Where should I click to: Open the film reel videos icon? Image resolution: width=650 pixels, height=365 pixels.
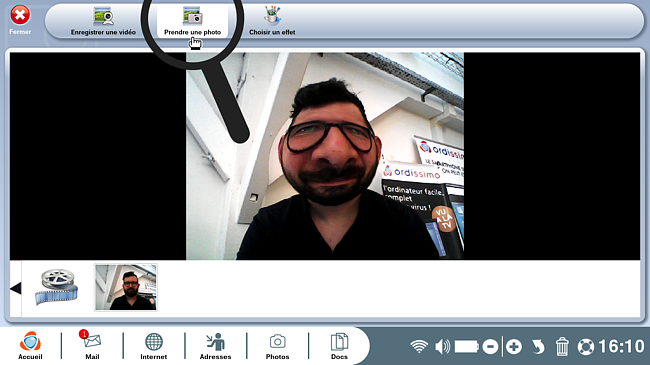click(56, 287)
